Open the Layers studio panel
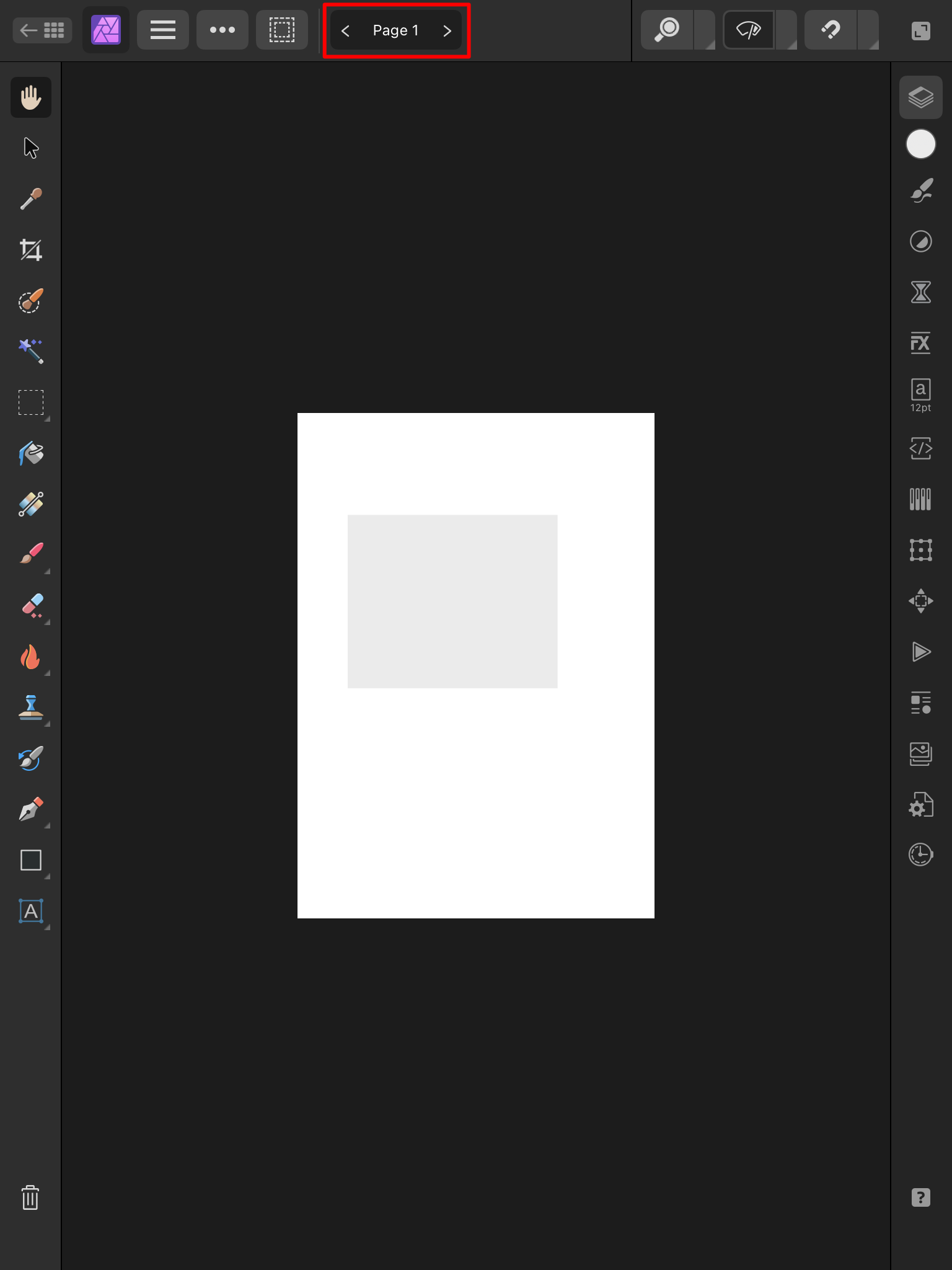The width and height of the screenshot is (952, 1270). pos(920,97)
